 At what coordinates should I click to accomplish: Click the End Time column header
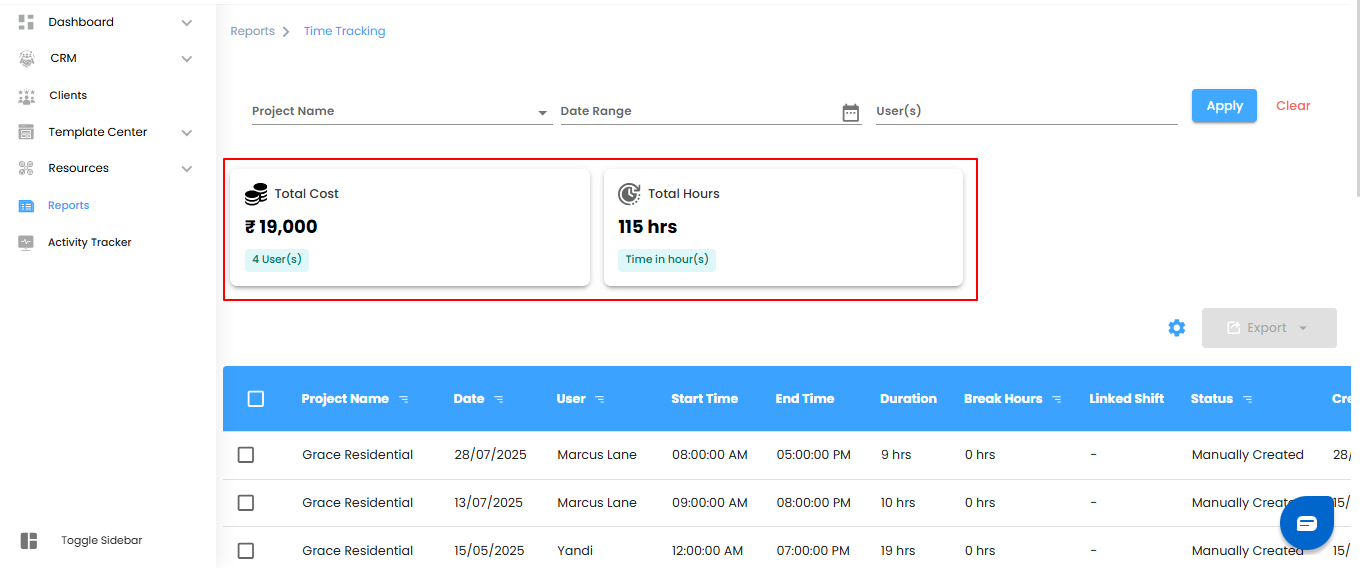(x=805, y=399)
